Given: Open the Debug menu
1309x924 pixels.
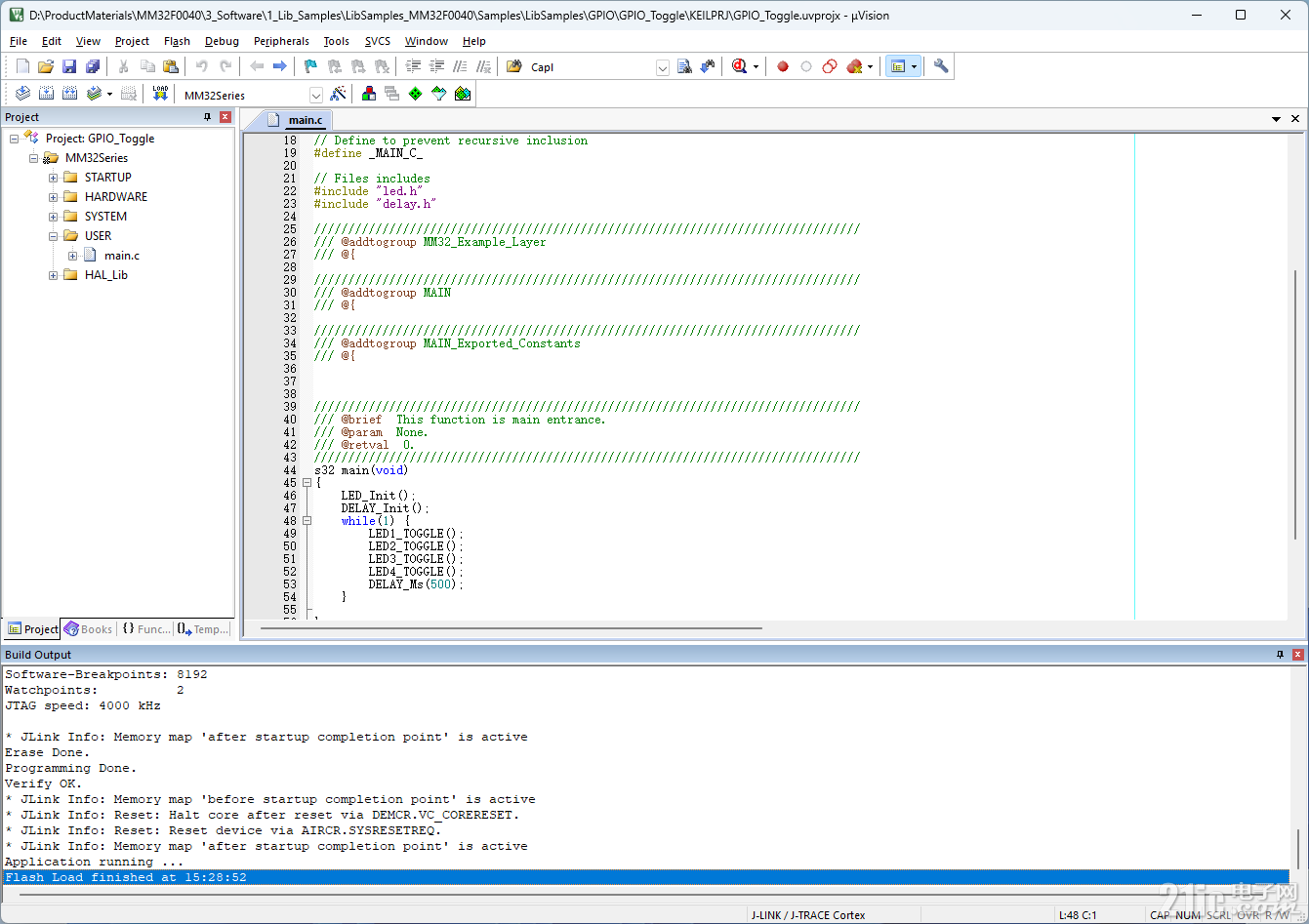Looking at the screenshot, I should pos(222,41).
